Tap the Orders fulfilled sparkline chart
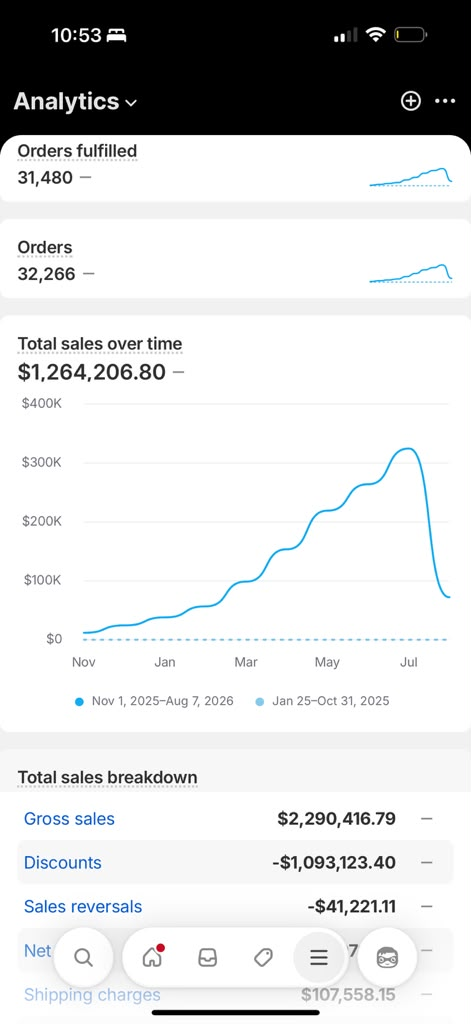 [410, 177]
